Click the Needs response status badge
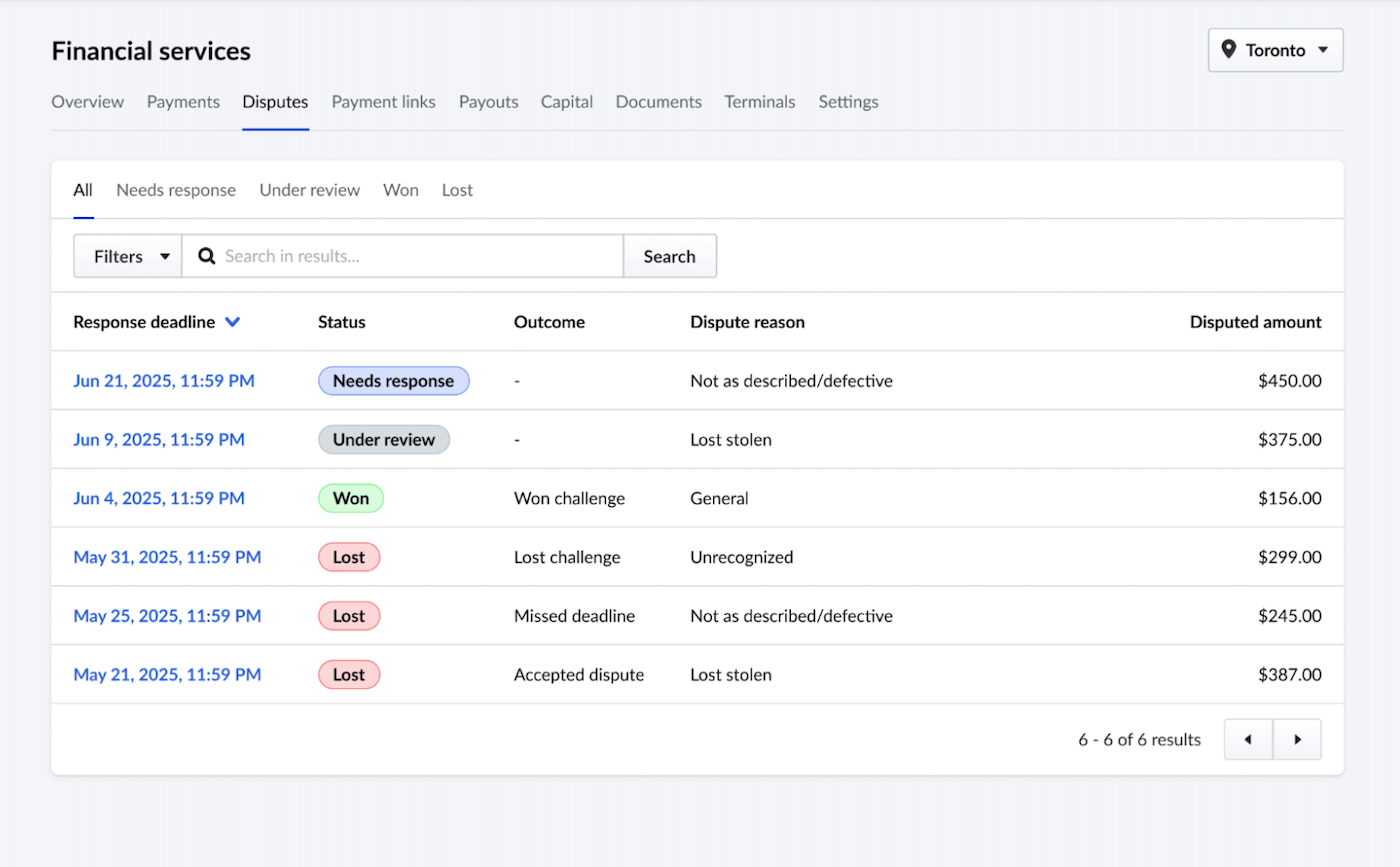This screenshot has width=1400, height=867. click(393, 381)
